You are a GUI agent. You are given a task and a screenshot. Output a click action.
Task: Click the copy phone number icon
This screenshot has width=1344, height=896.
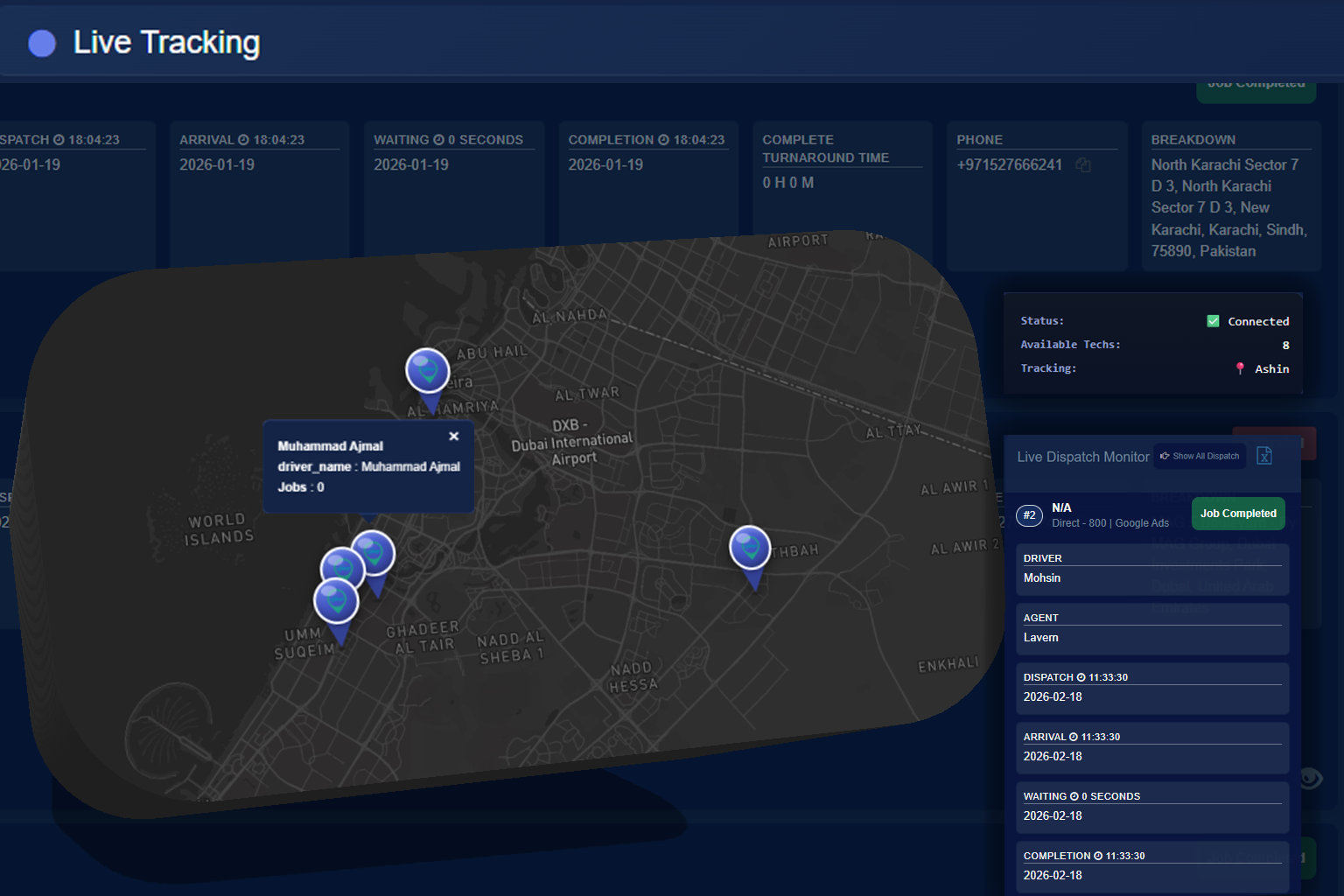[x=1083, y=165]
